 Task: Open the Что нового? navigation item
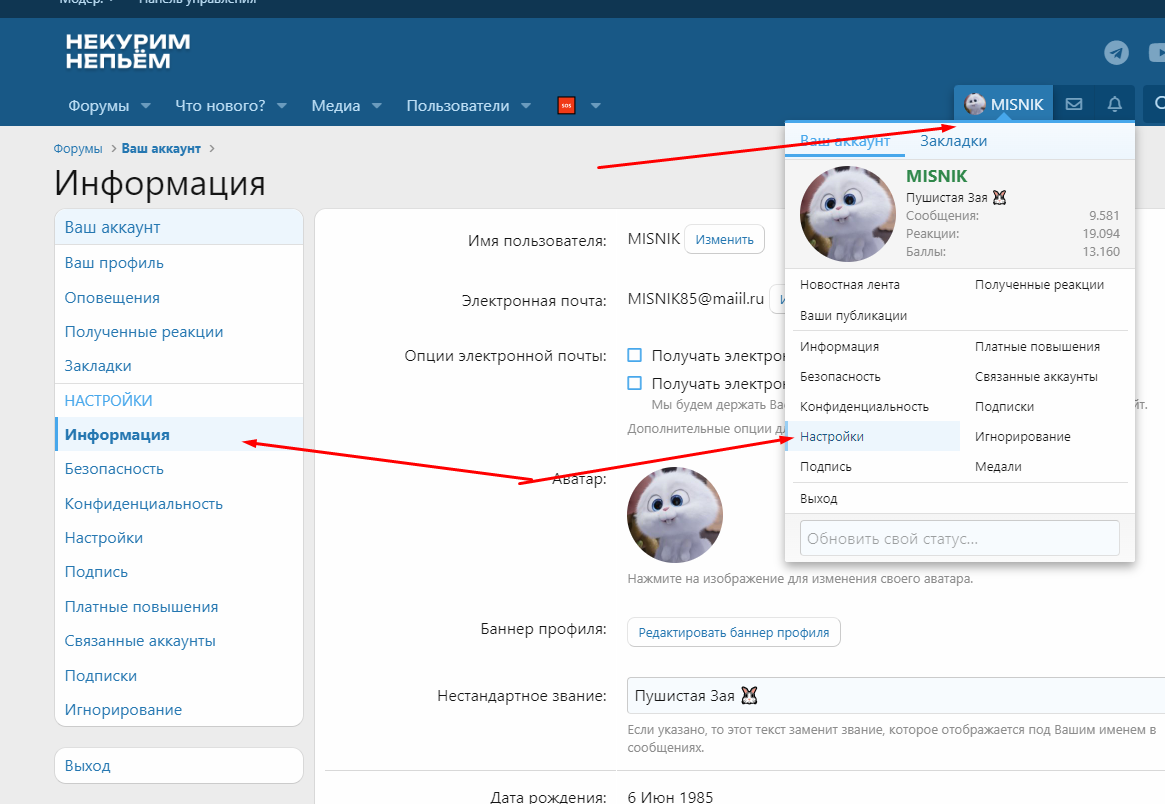click(220, 106)
